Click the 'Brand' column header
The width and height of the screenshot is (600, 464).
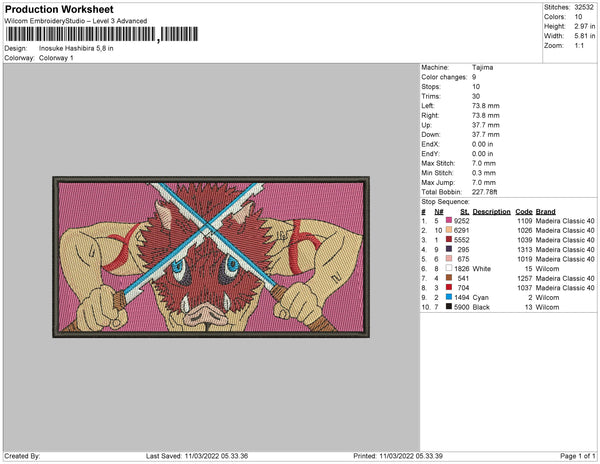pos(546,212)
